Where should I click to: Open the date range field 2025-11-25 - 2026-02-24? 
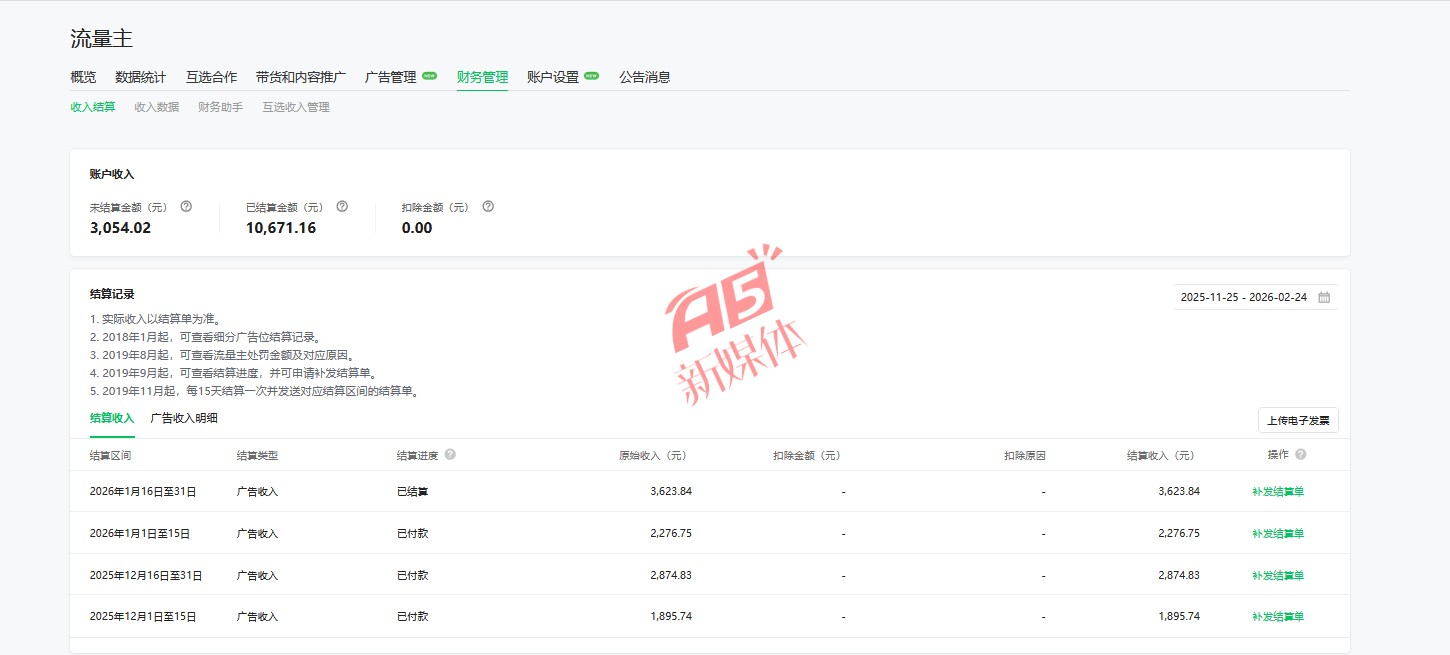point(1243,297)
